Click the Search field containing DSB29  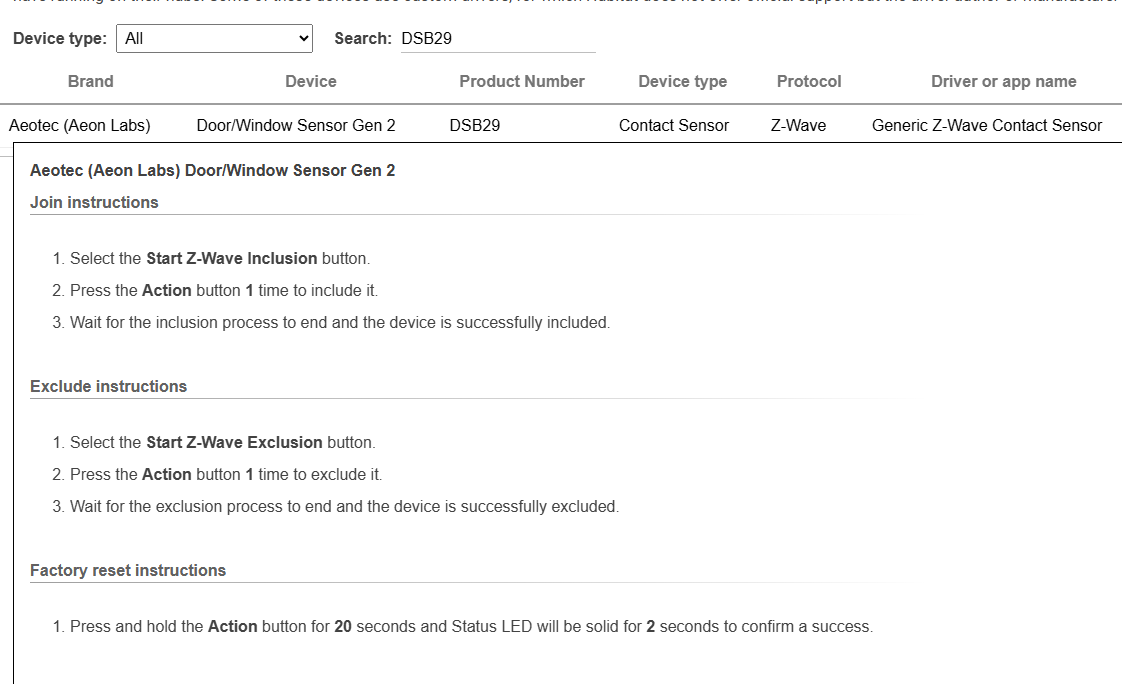point(497,39)
